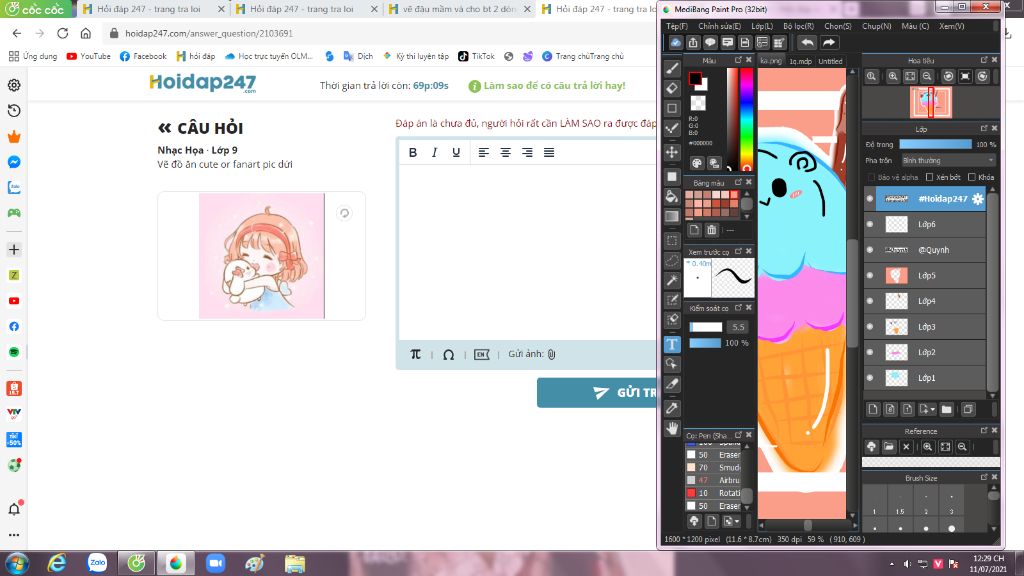Viewport: 1024px width, 576px height.
Task: Click the browser address bar
Action: point(379,33)
